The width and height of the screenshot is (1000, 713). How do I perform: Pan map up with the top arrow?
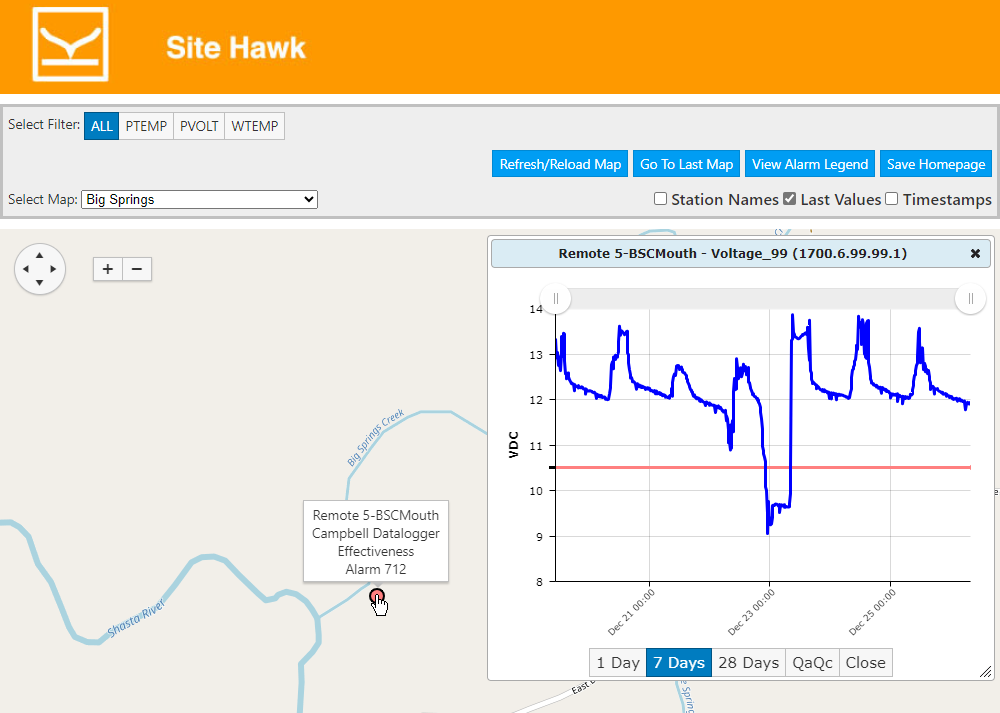click(40, 255)
